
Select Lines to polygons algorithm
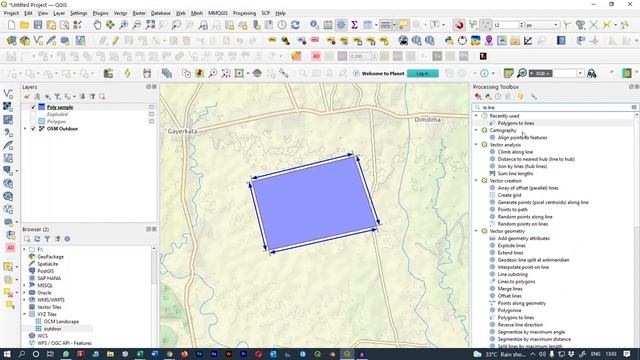coord(516,282)
